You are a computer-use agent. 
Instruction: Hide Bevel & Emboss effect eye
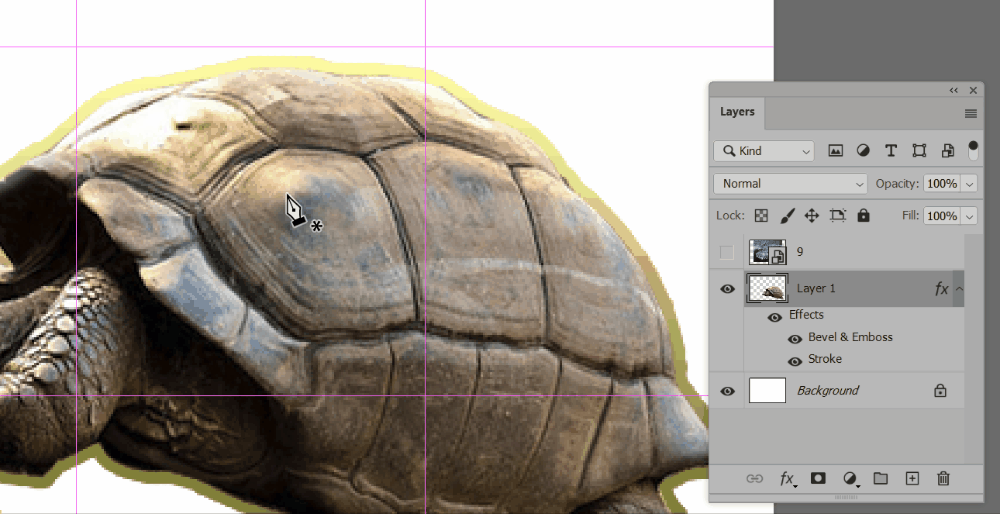pos(795,339)
